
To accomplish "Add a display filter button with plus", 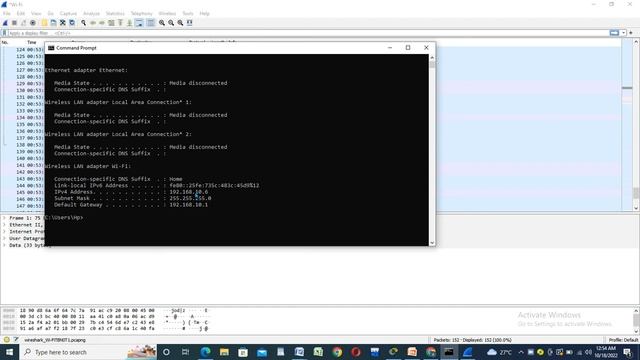I will 631,33.
